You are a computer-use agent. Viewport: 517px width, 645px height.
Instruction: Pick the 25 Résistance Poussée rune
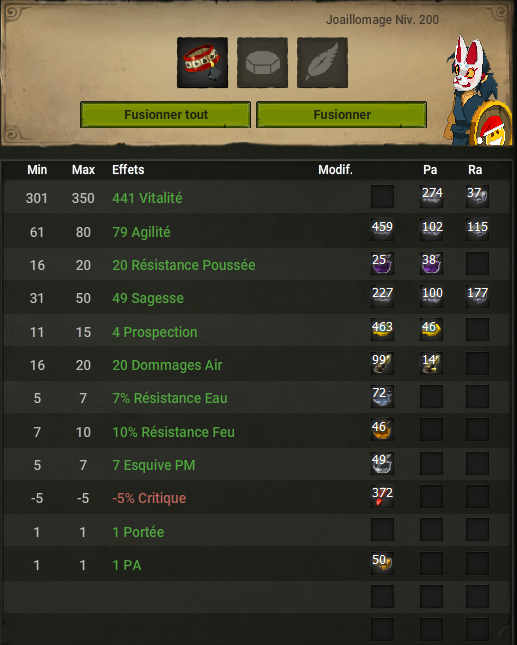click(383, 263)
